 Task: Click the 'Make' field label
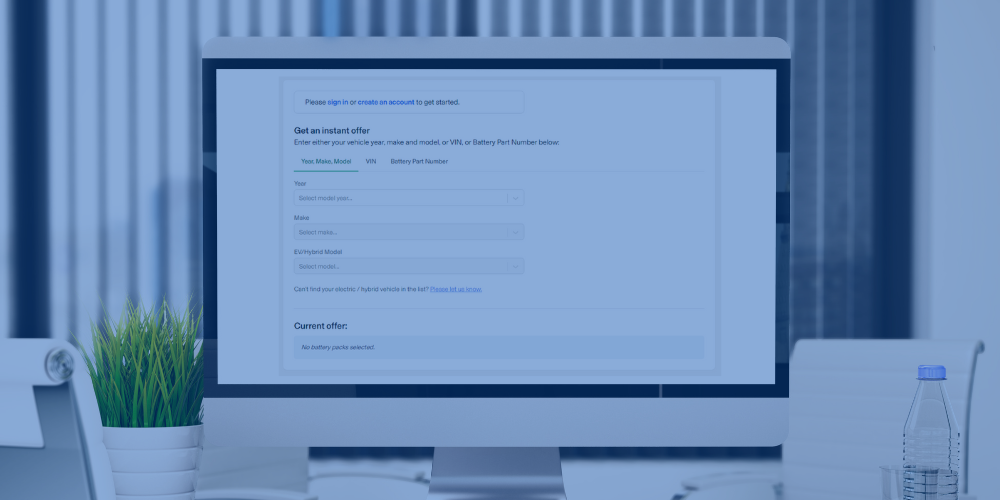point(301,218)
